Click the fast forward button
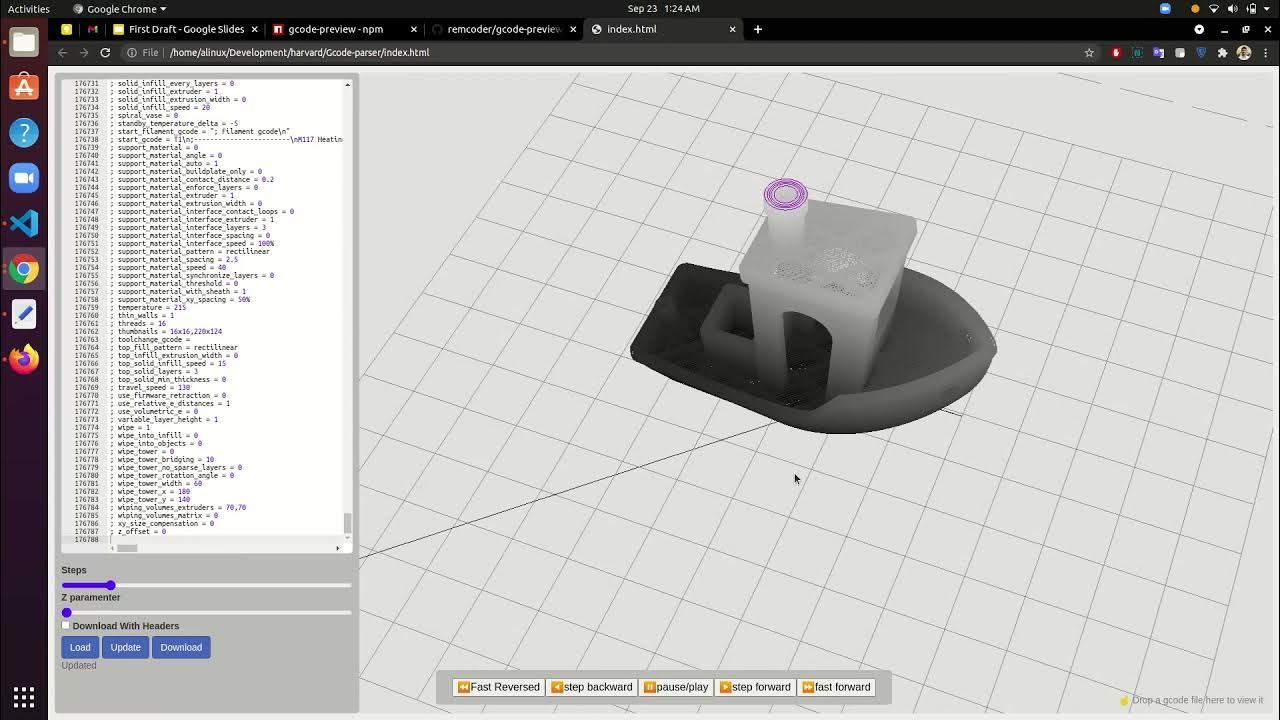Viewport: 1280px width, 720px height. (x=837, y=687)
